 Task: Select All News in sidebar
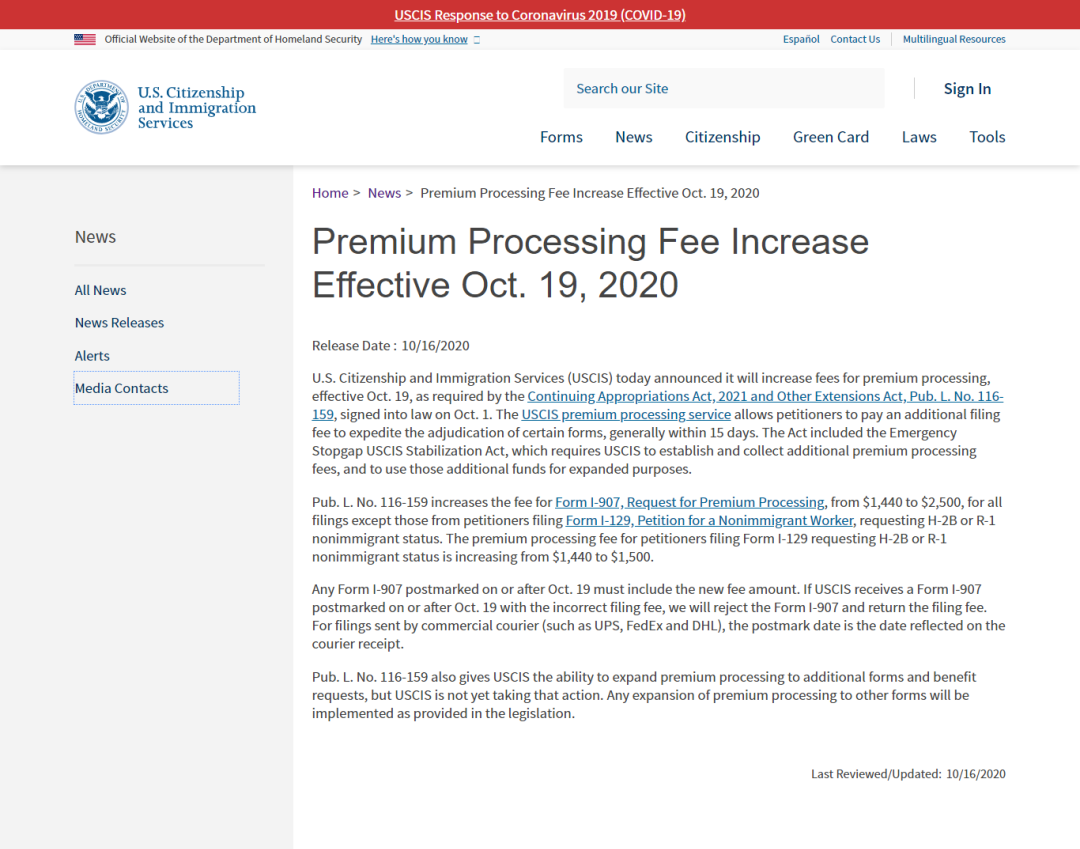point(101,290)
